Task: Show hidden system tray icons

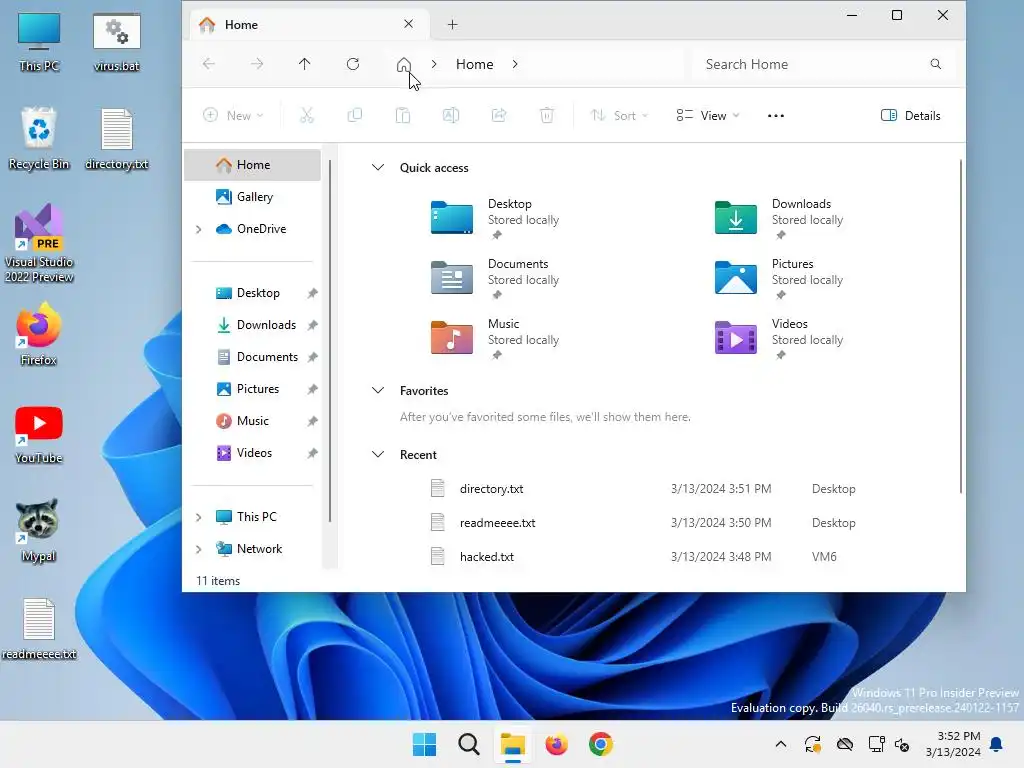Action: (x=780, y=744)
